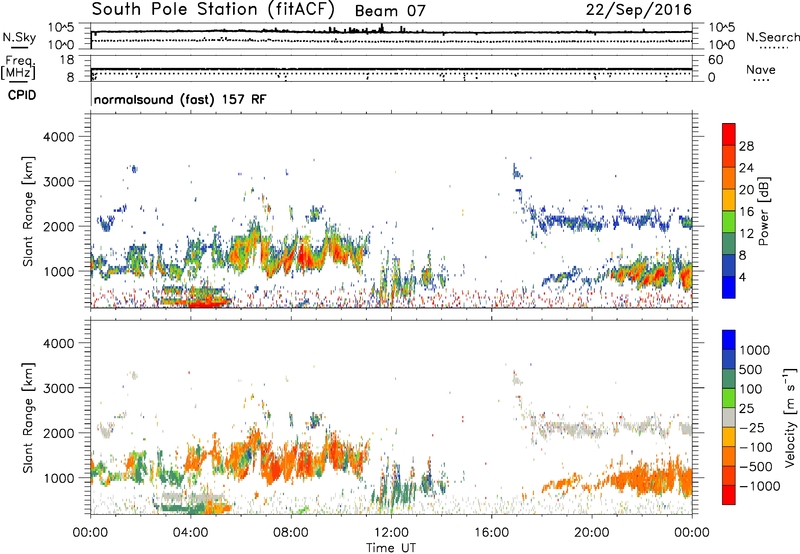Select the 'normalsound (fast) 157 RF' text
The height and width of the screenshot is (554, 800).
tap(180, 99)
